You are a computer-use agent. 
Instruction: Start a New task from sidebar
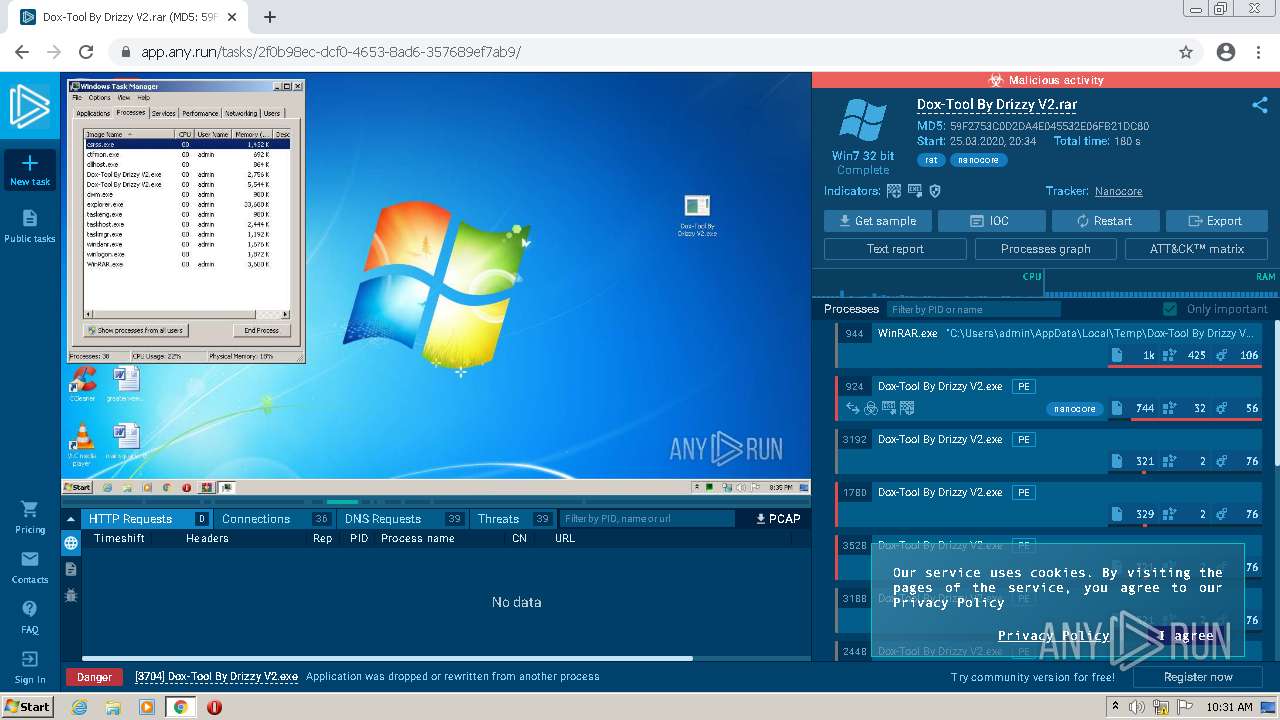pyautogui.click(x=30, y=170)
